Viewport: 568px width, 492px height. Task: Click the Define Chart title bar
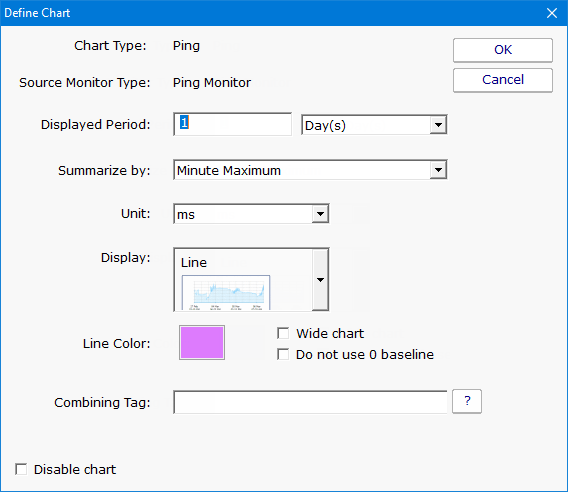272,13
